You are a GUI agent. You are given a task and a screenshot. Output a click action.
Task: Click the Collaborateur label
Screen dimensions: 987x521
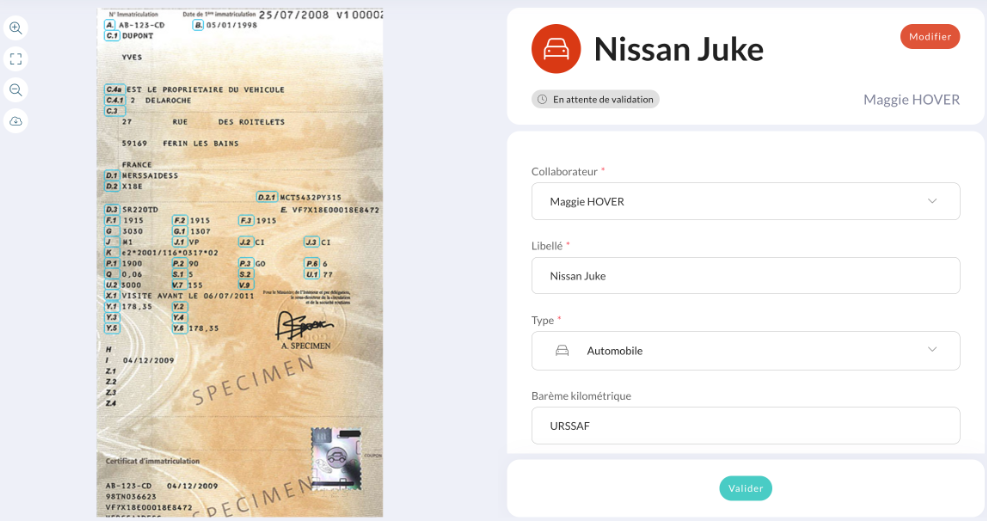coord(564,171)
